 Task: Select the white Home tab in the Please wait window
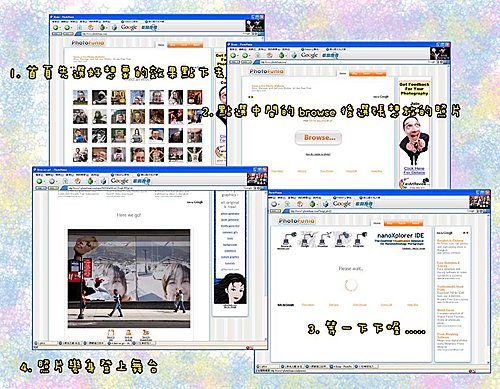(x=377, y=223)
